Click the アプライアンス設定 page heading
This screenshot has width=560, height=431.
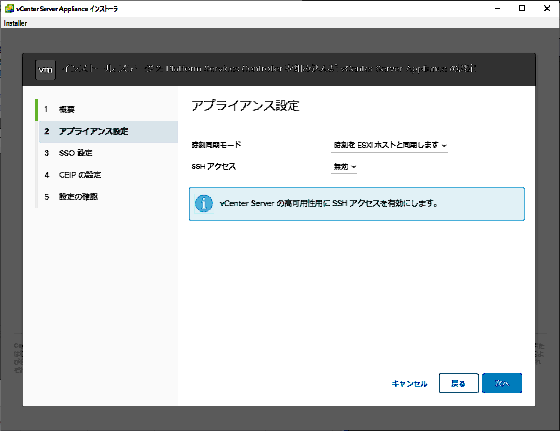[245, 106]
